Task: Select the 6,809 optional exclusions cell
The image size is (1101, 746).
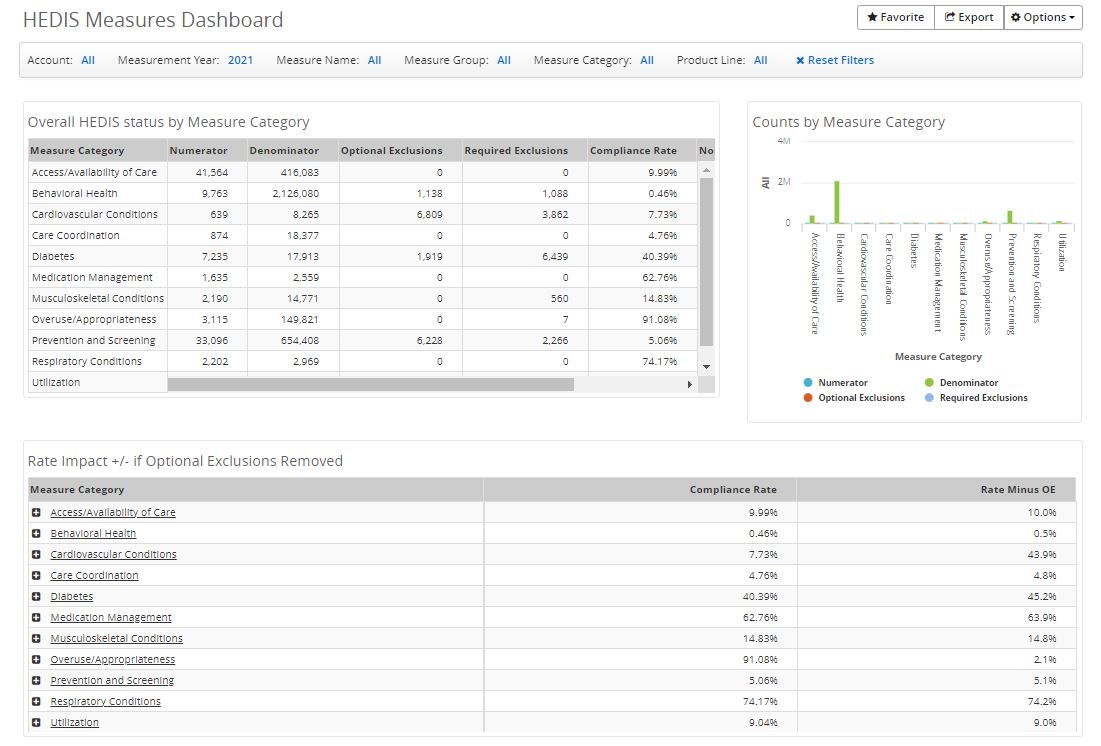Action: pyautogui.click(x=400, y=214)
